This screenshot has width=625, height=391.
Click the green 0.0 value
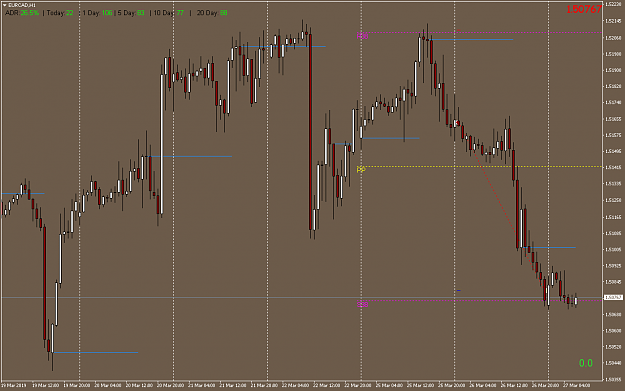point(586,363)
